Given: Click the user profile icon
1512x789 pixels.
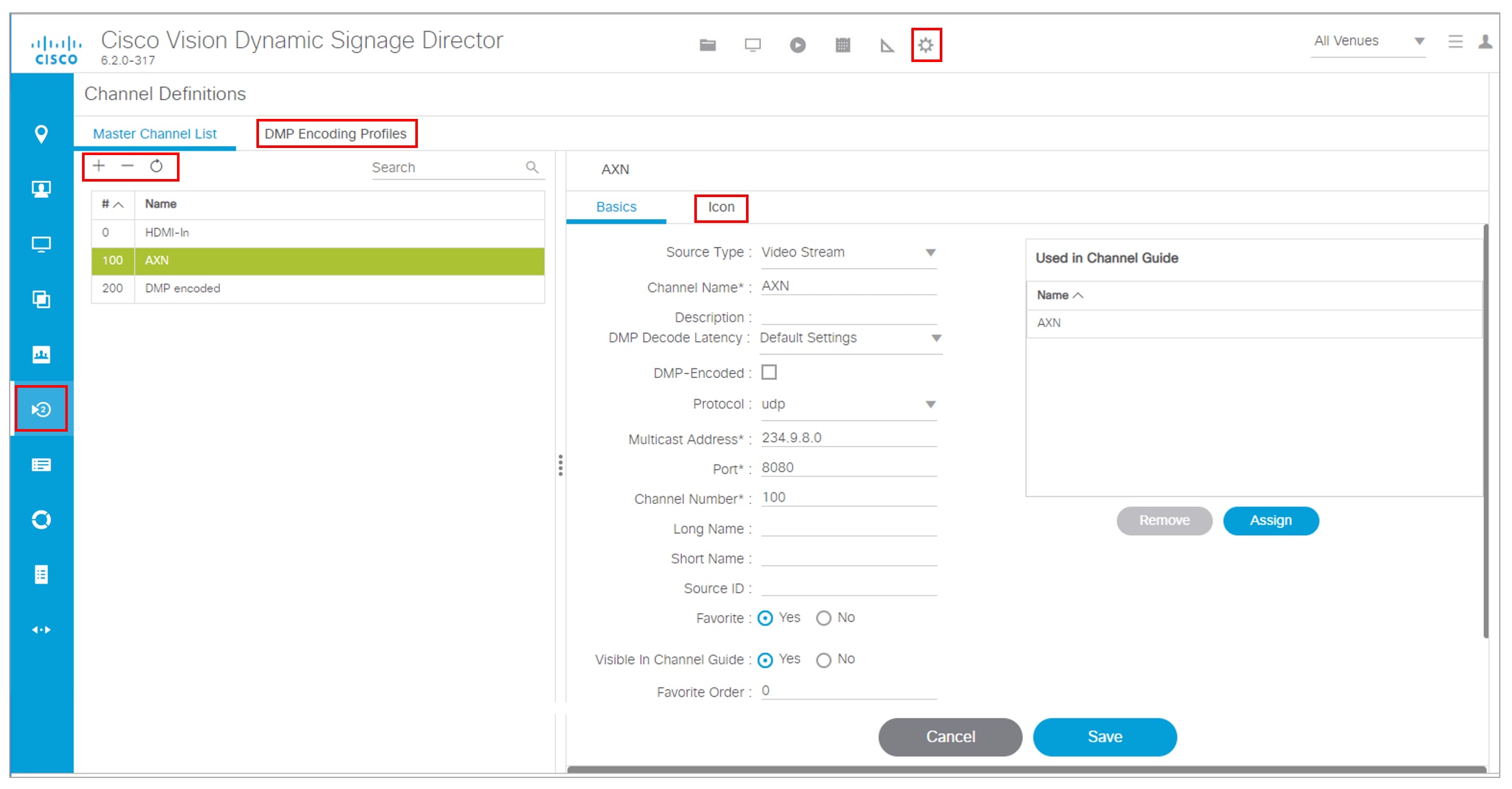Looking at the screenshot, I should (x=1485, y=42).
